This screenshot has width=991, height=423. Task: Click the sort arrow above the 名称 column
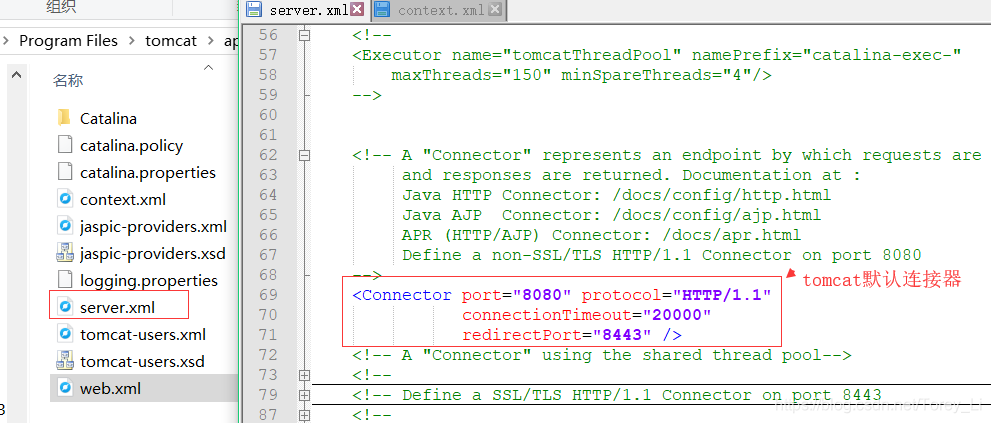pyautogui.click(x=208, y=68)
